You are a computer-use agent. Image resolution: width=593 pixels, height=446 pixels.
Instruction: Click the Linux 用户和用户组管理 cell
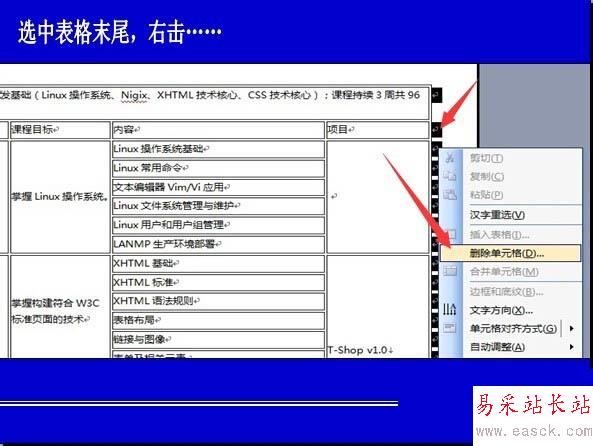point(218,225)
